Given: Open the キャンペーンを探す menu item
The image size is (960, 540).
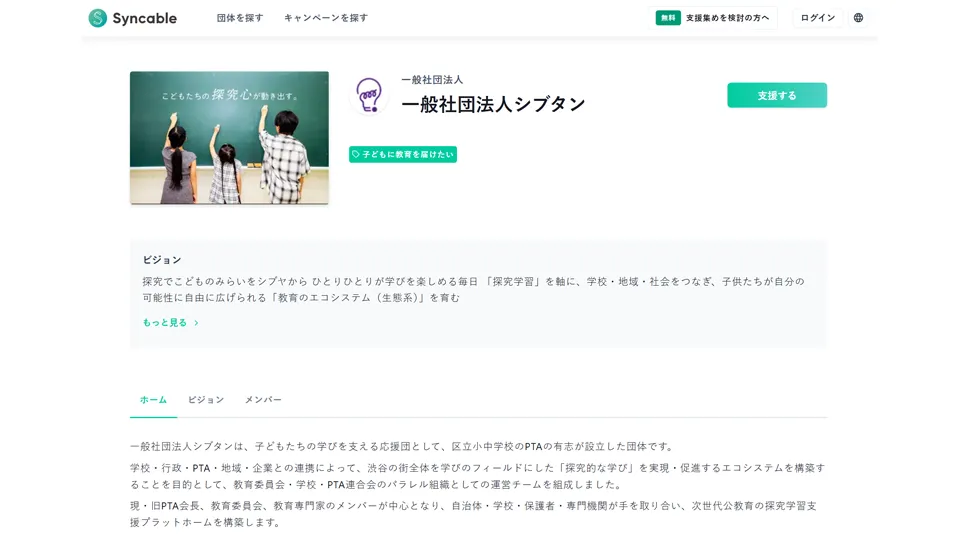Looking at the screenshot, I should coord(326,18).
